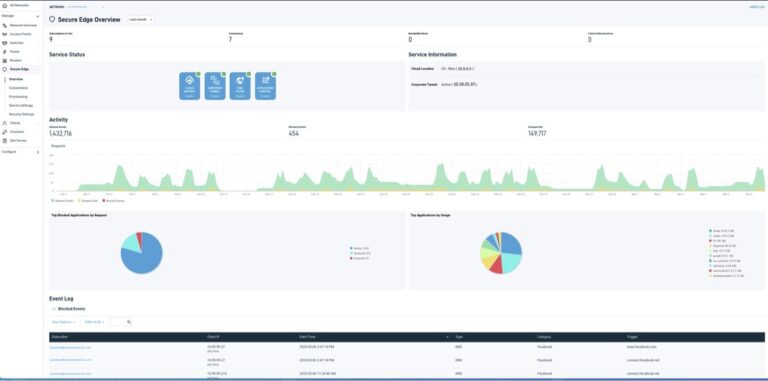Click the Routers sidebar icon
Viewport: 768px width, 381px height.
coord(4,60)
